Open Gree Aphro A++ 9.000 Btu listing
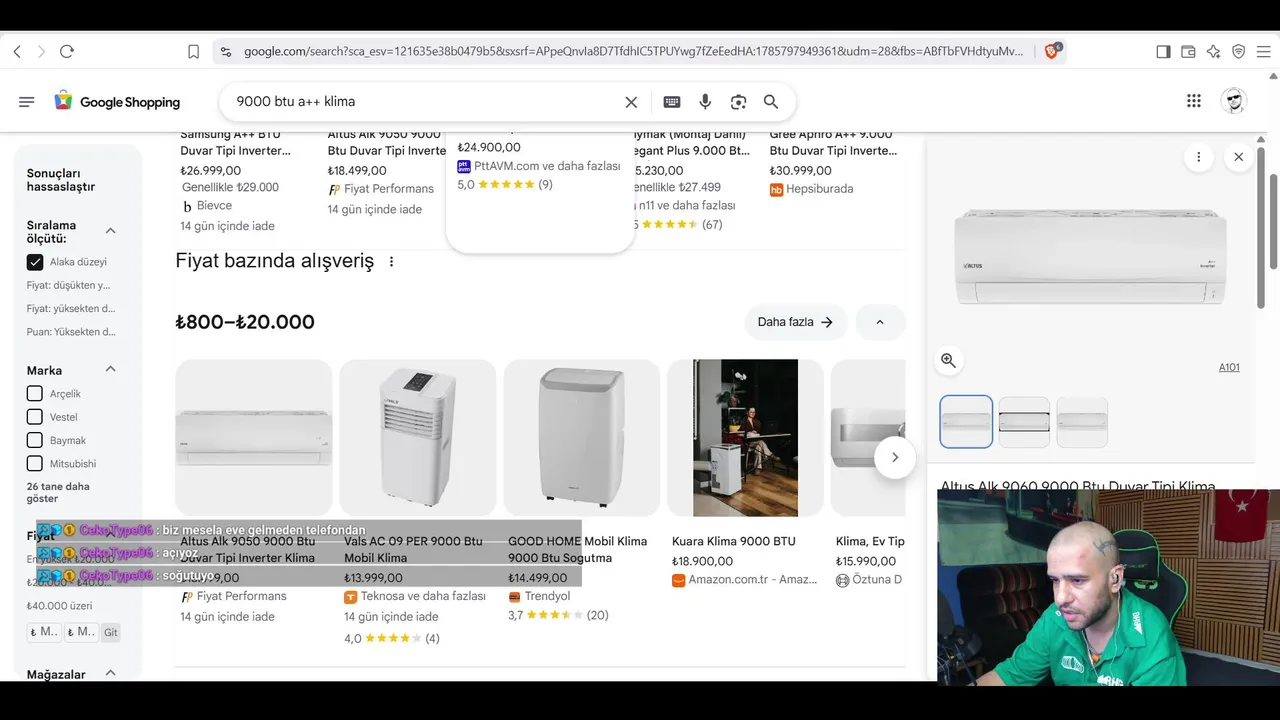 [x=833, y=143]
